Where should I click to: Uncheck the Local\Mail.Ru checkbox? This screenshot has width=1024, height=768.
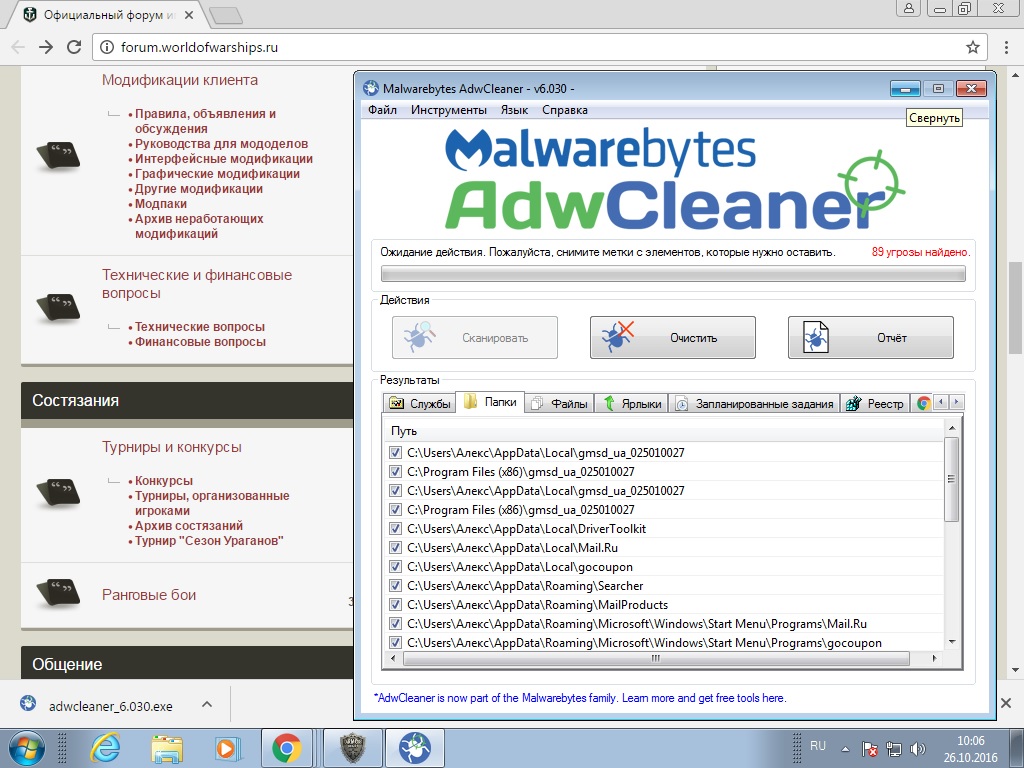pyautogui.click(x=394, y=547)
